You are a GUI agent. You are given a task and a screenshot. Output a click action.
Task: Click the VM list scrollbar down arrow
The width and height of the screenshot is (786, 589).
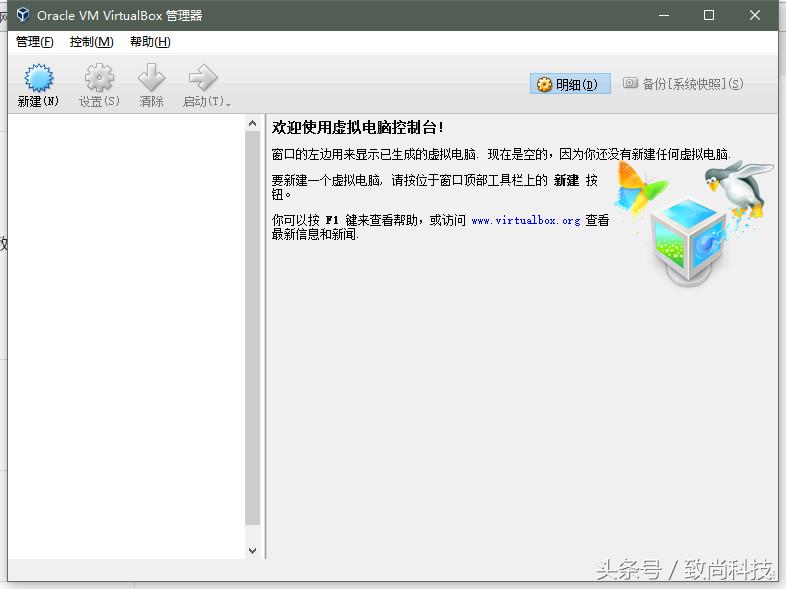tap(252, 550)
